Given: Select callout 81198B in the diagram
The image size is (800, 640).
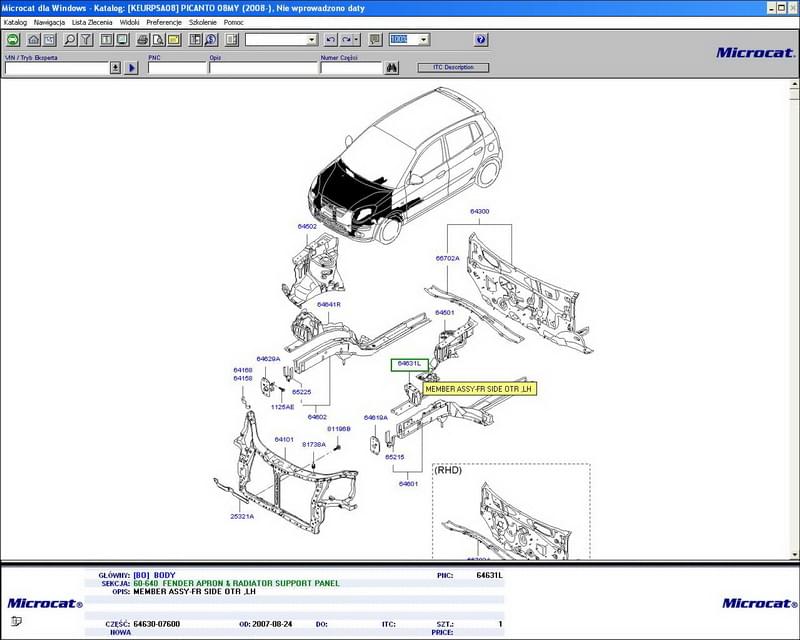Looking at the screenshot, I should coord(339,429).
